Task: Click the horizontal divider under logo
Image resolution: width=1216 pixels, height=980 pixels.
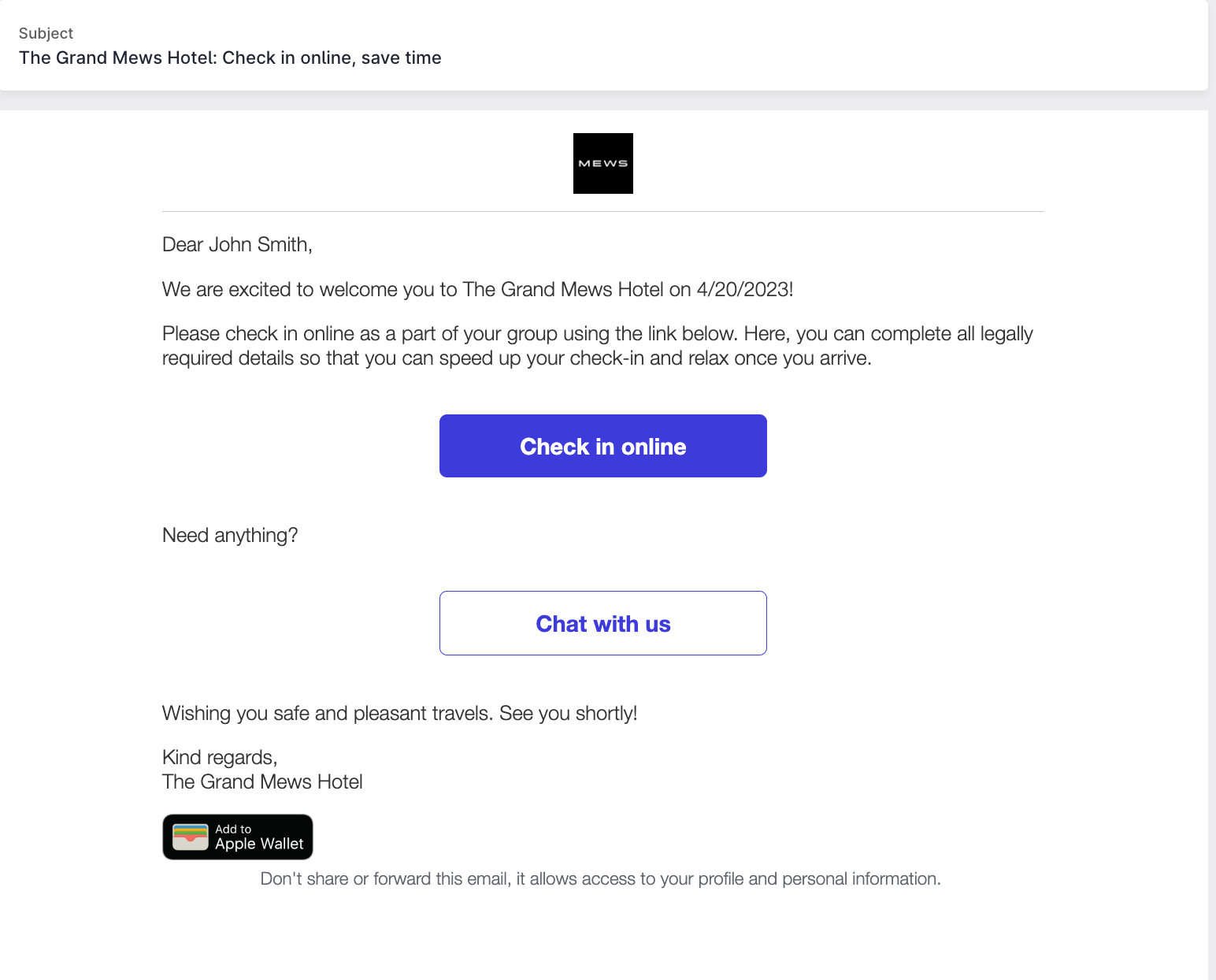Action: (603, 211)
